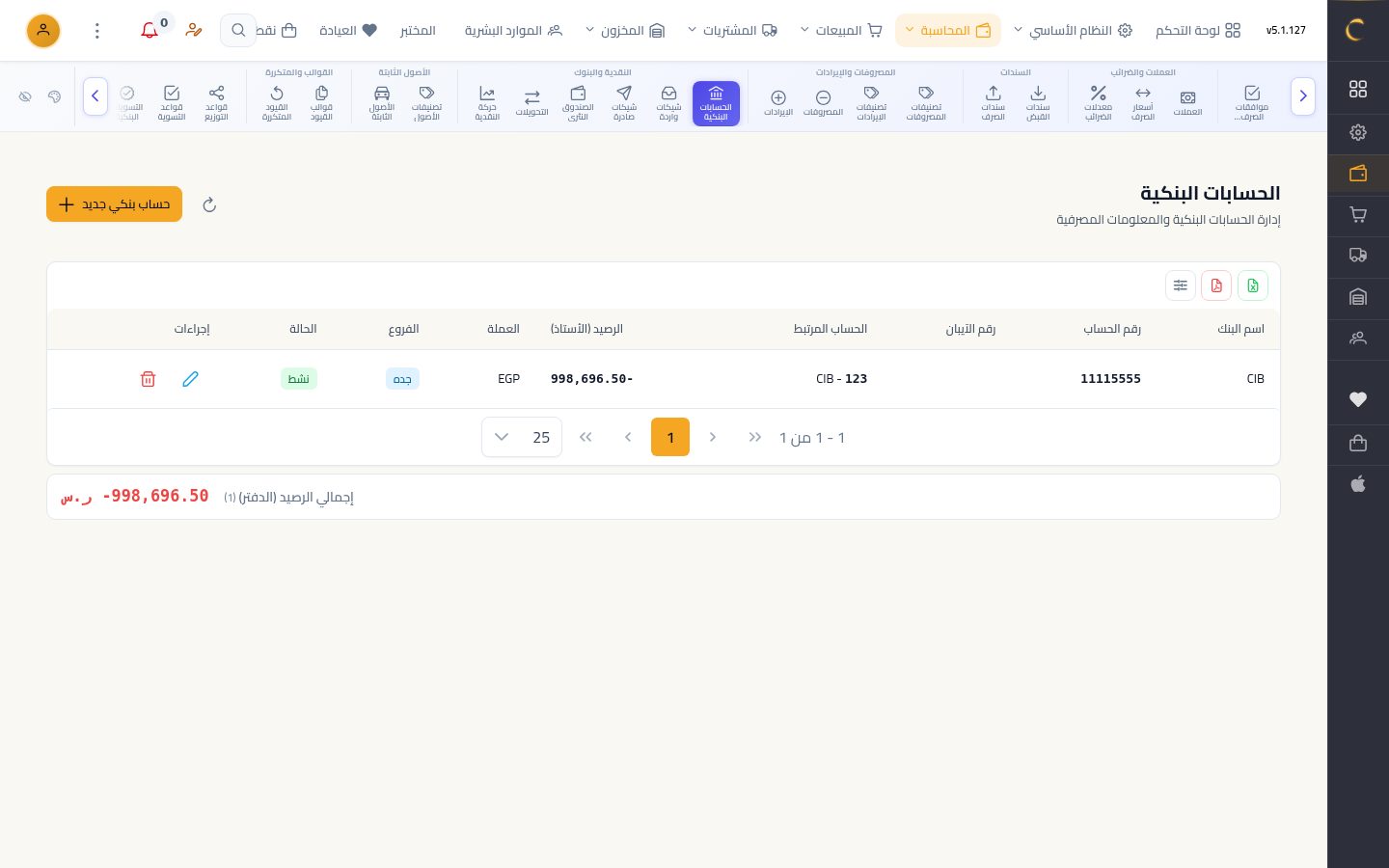Toggle the crossed-eye visibility icon in ribbon
The width and height of the screenshot is (1389, 868).
[25, 96]
